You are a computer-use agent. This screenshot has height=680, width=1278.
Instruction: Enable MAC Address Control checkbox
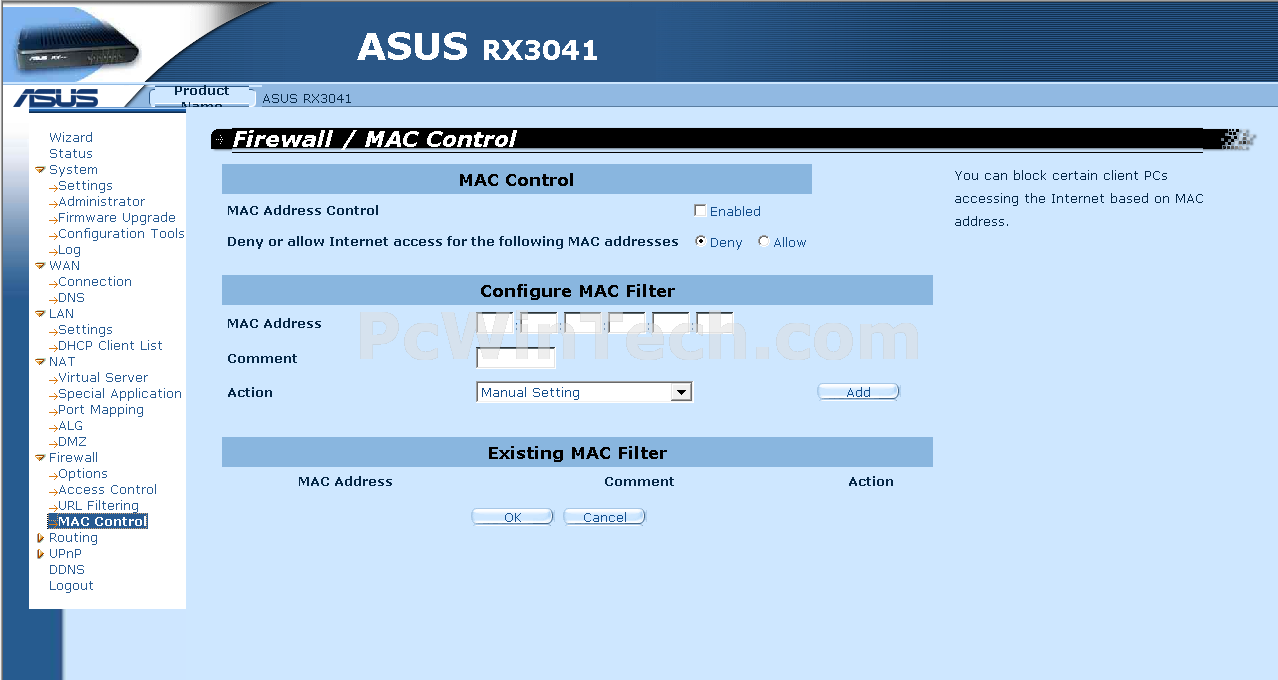(x=700, y=211)
